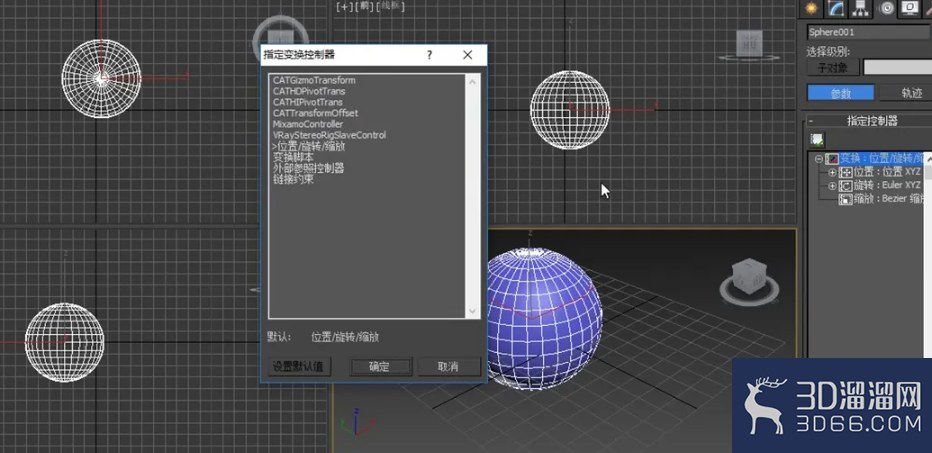The image size is (932, 453).
Task: Select CATHIPivotTrans in the list
Action: click(x=308, y=102)
